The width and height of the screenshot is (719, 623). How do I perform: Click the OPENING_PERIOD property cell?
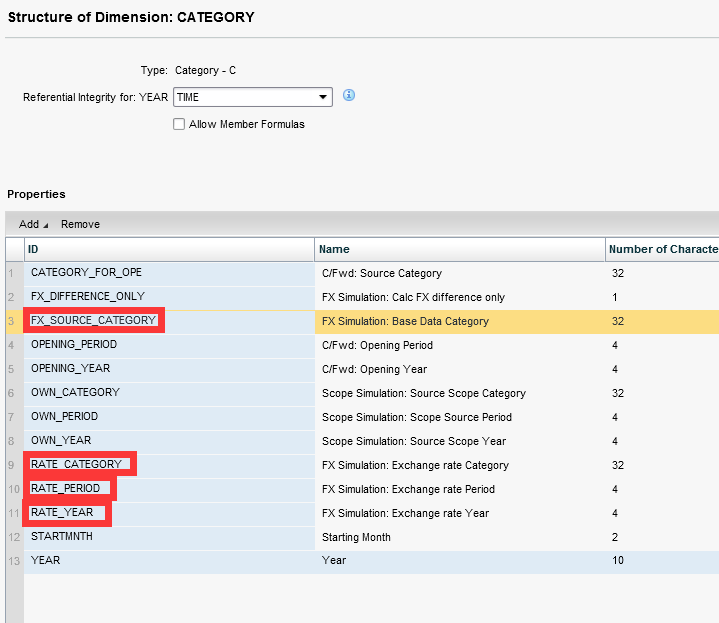pos(74,345)
